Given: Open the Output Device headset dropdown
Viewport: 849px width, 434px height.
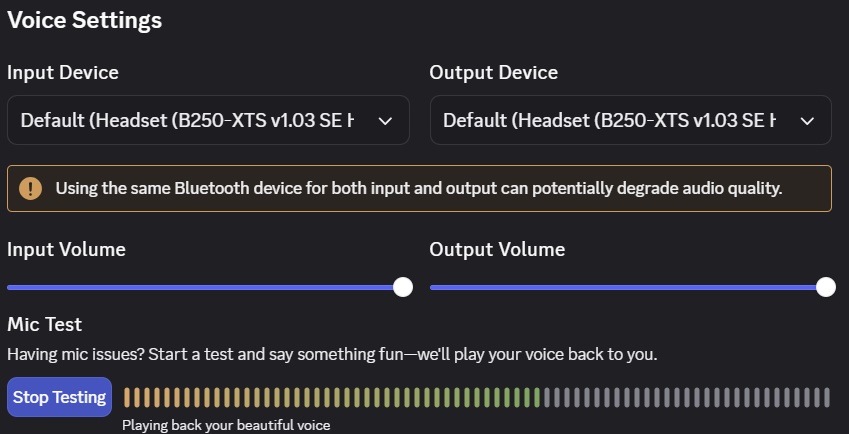Looking at the screenshot, I should click(630, 120).
